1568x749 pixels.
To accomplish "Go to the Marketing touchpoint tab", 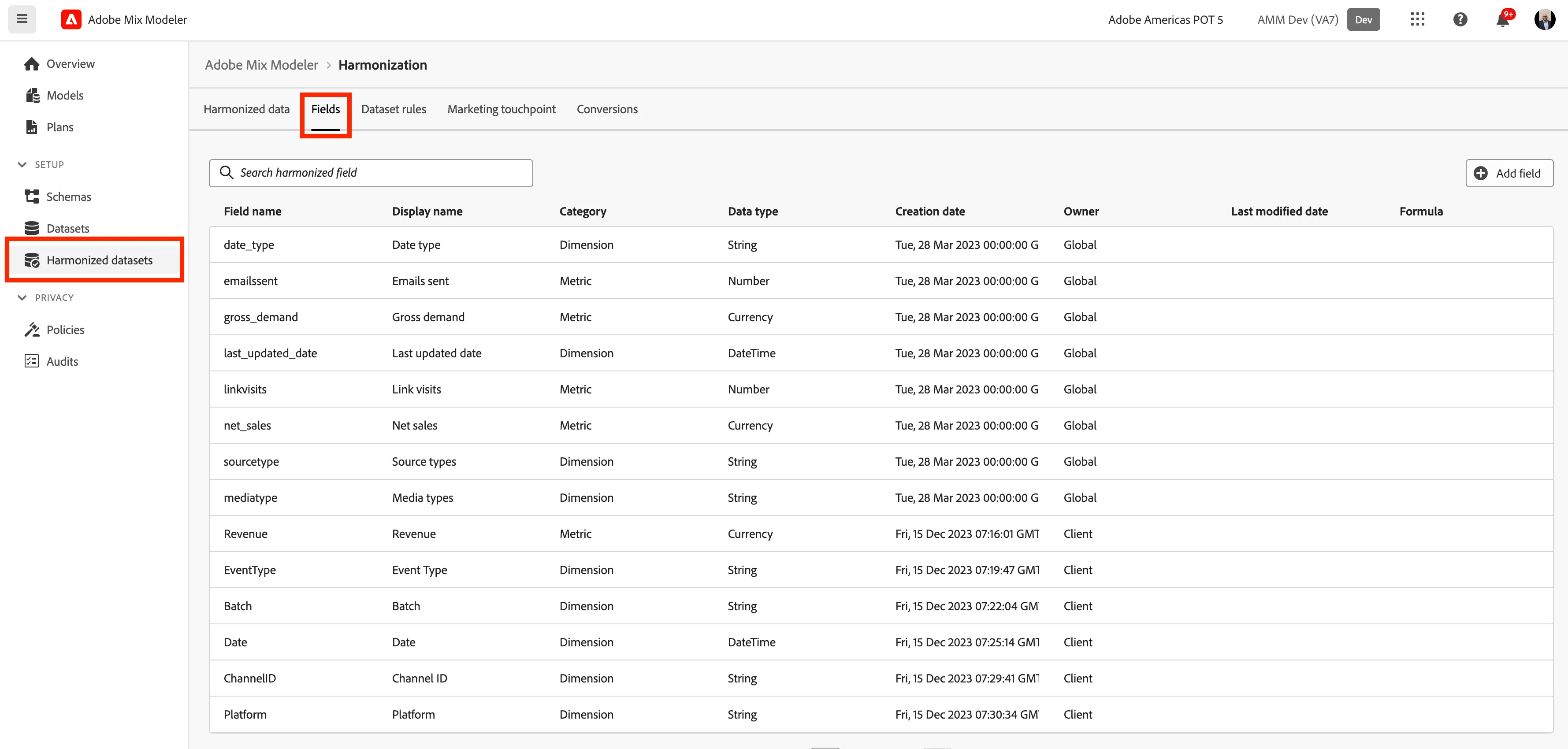I will click(x=502, y=110).
